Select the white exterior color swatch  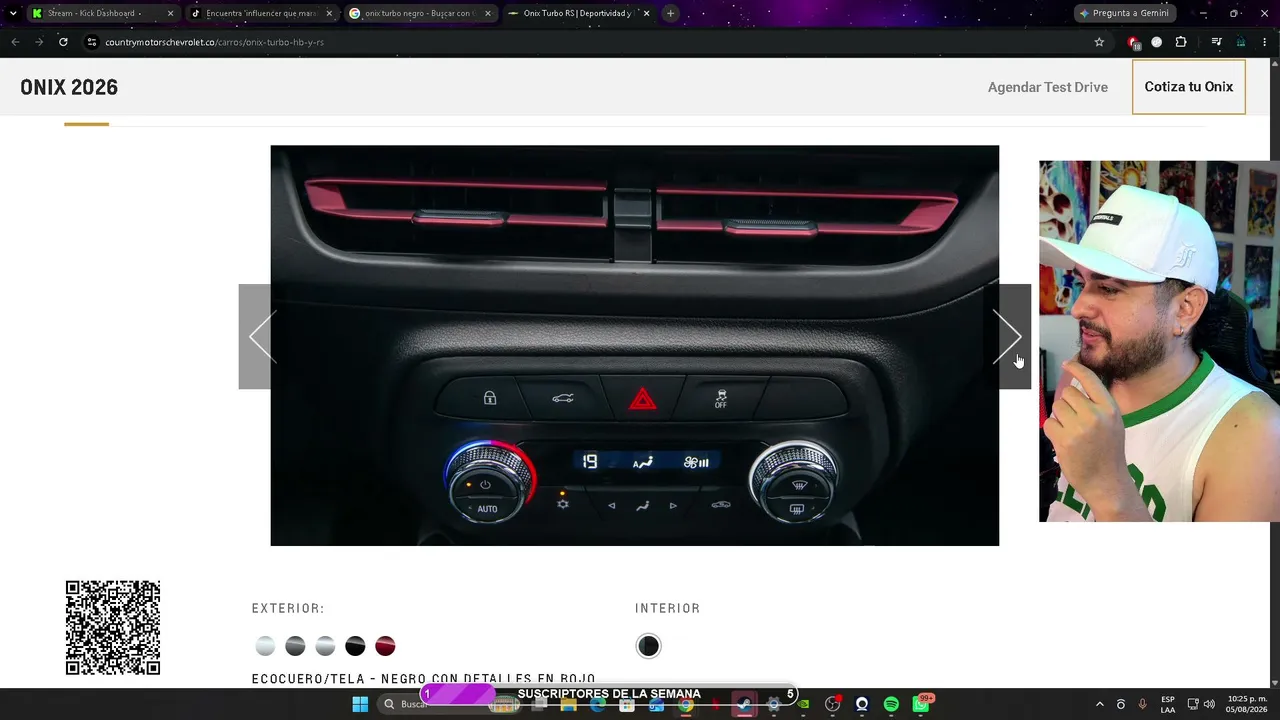(x=265, y=646)
